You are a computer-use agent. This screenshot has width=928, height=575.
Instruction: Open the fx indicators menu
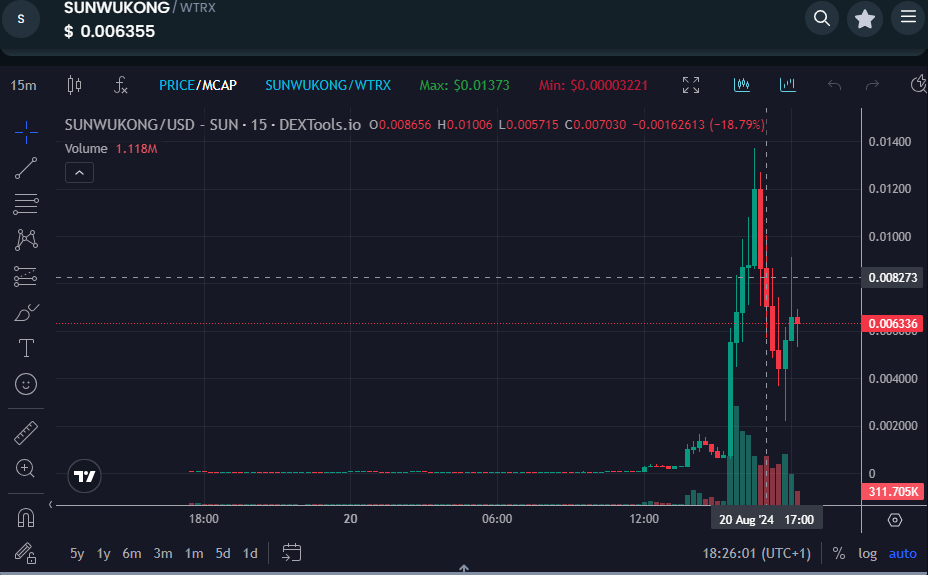pos(120,85)
